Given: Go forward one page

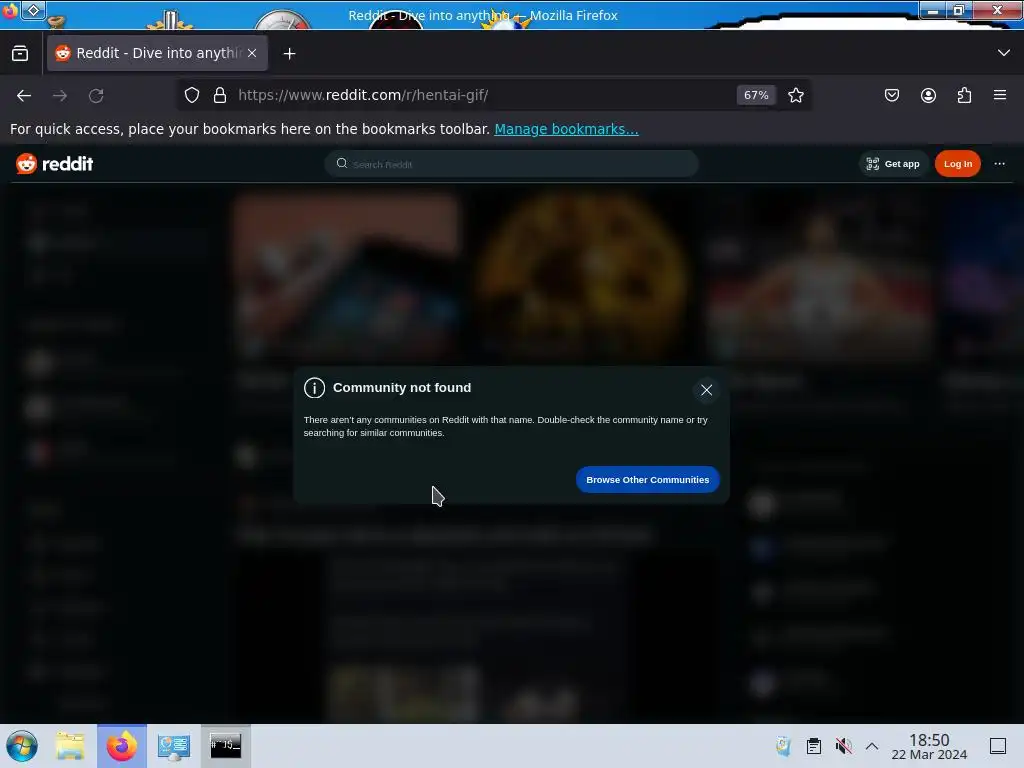Looking at the screenshot, I should (x=60, y=95).
